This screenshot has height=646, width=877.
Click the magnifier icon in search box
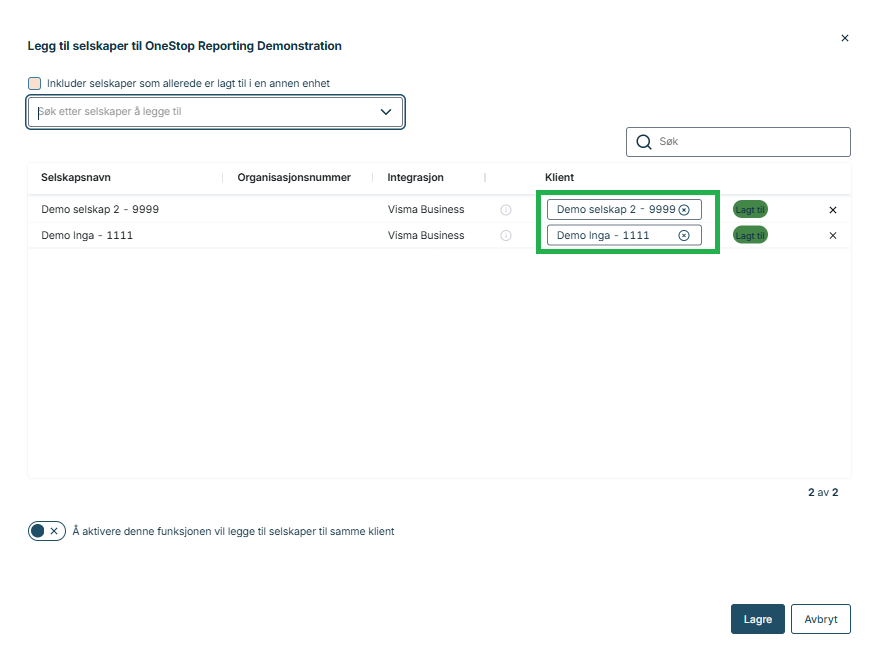(643, 142)
